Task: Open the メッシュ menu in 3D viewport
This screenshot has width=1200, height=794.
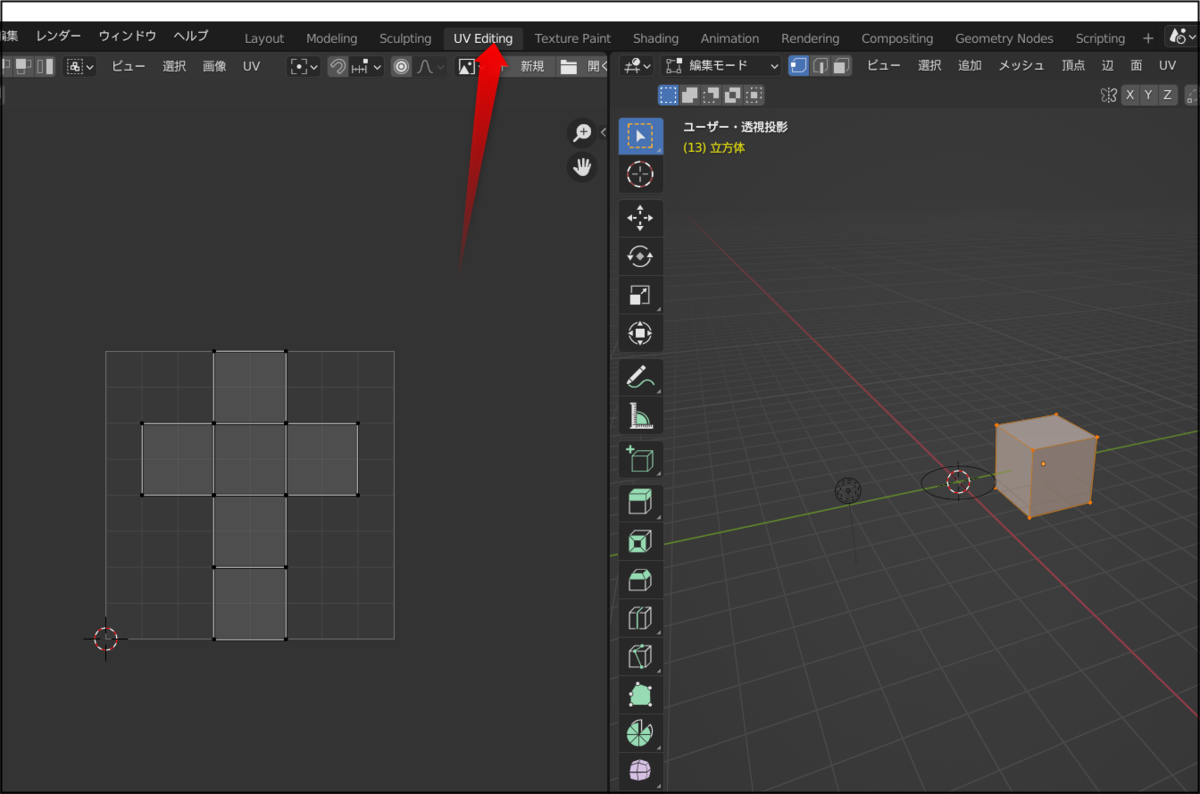Action: 1021,66
